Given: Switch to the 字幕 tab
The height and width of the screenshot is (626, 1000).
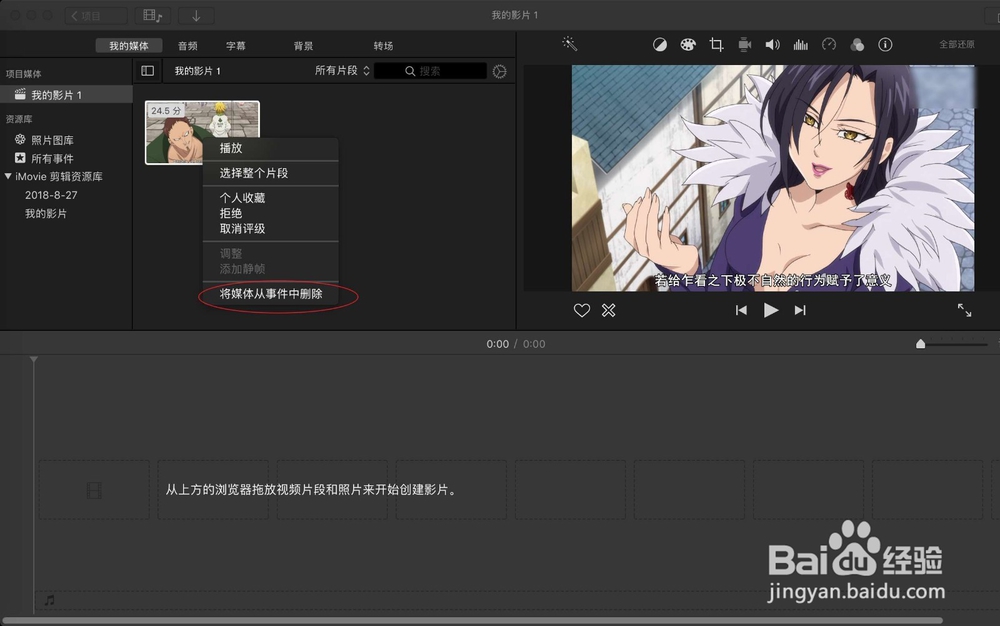Looking at the screenshot, I should click(236, 46).
